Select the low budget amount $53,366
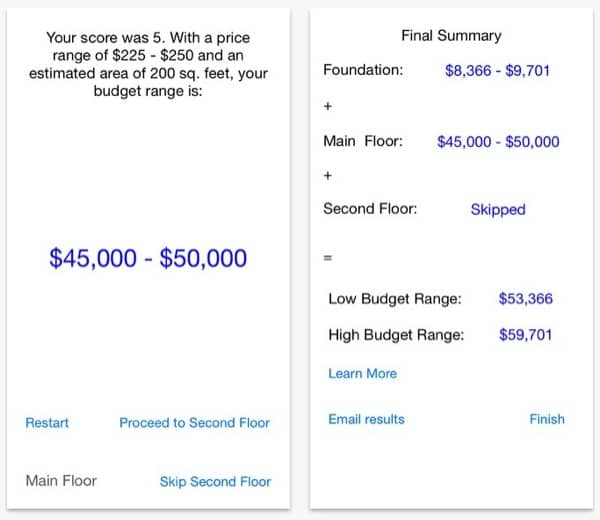This screenshot has height=520, width=600. (x=525, y=299)
